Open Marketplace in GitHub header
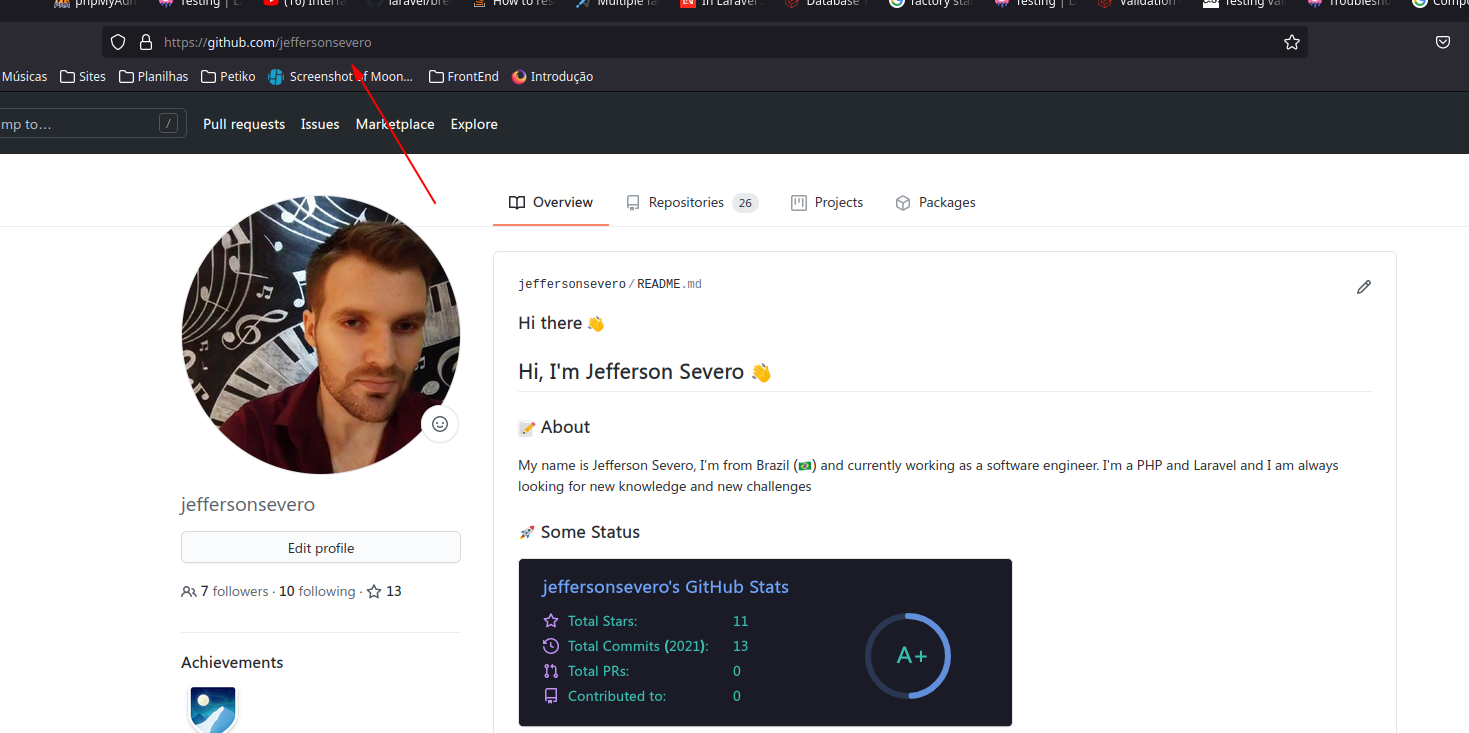Viewport: 1469px width, 733px height. 395,124
